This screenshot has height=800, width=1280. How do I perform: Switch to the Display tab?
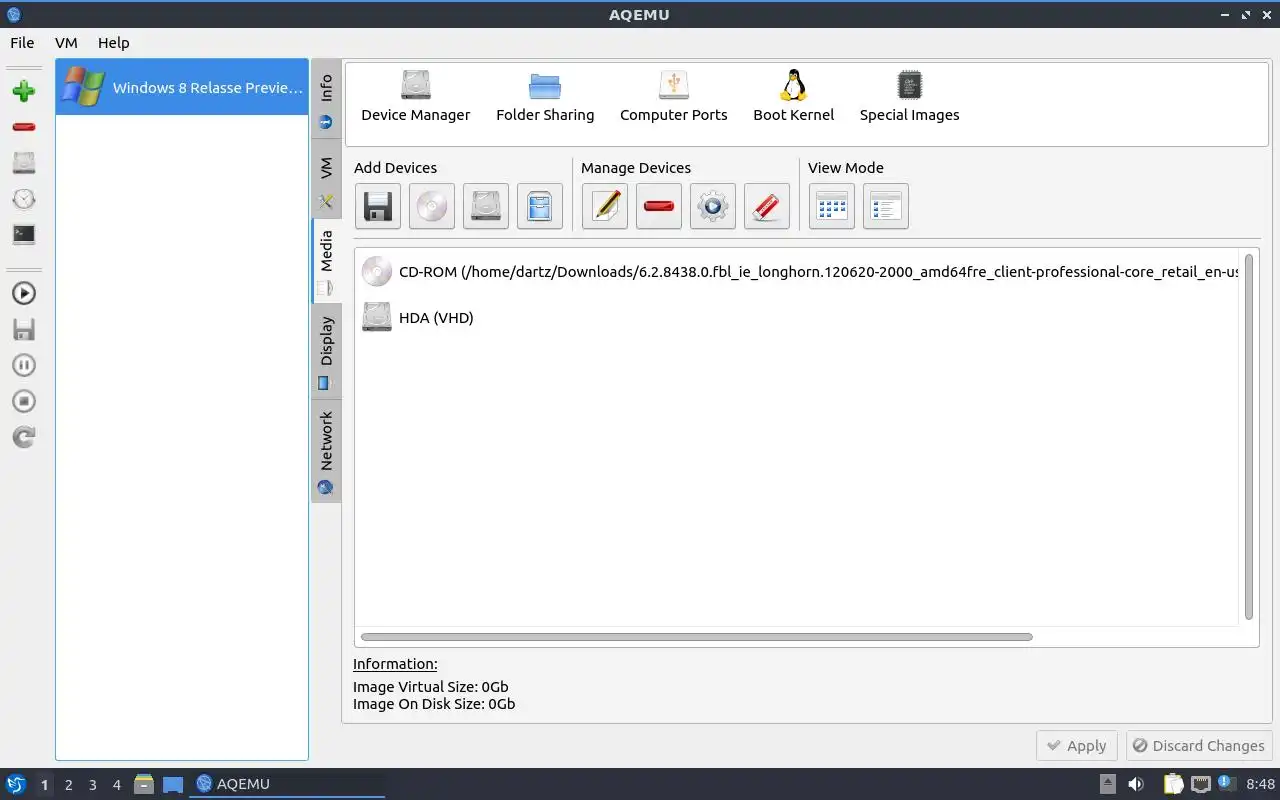[x=326, y=351]
